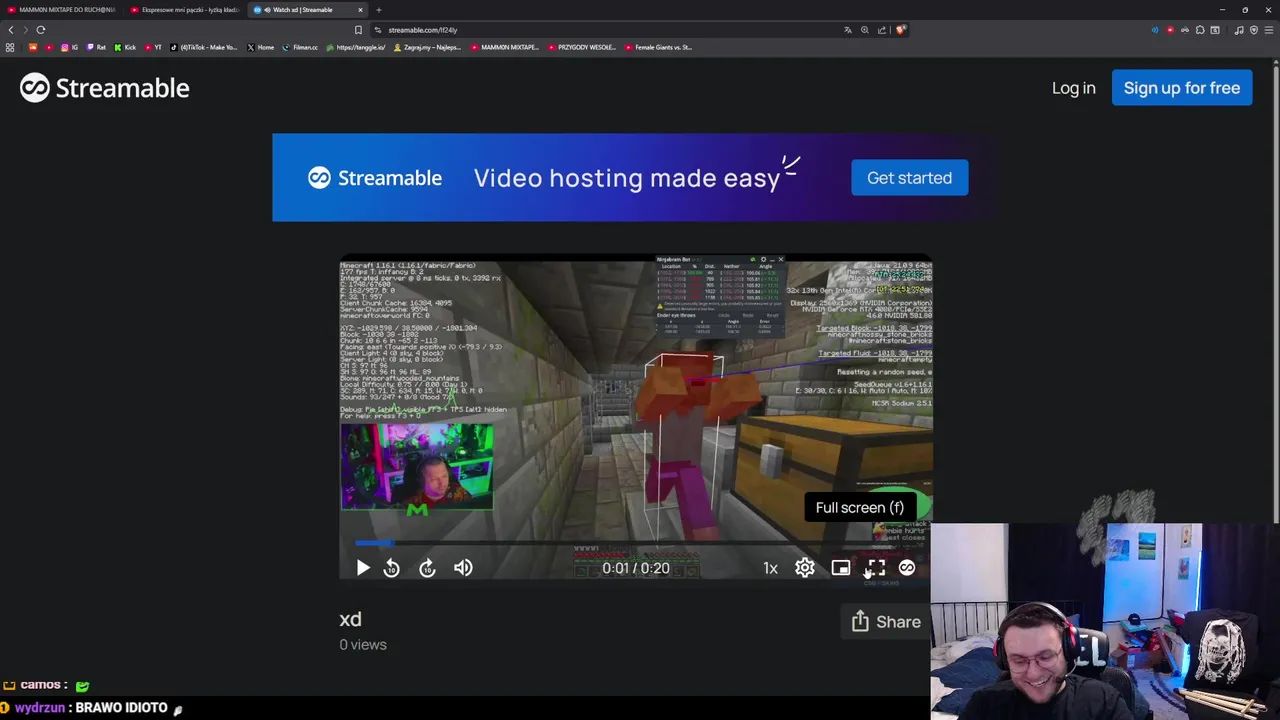Seek on the video progress bar

(x=636, y=544)
